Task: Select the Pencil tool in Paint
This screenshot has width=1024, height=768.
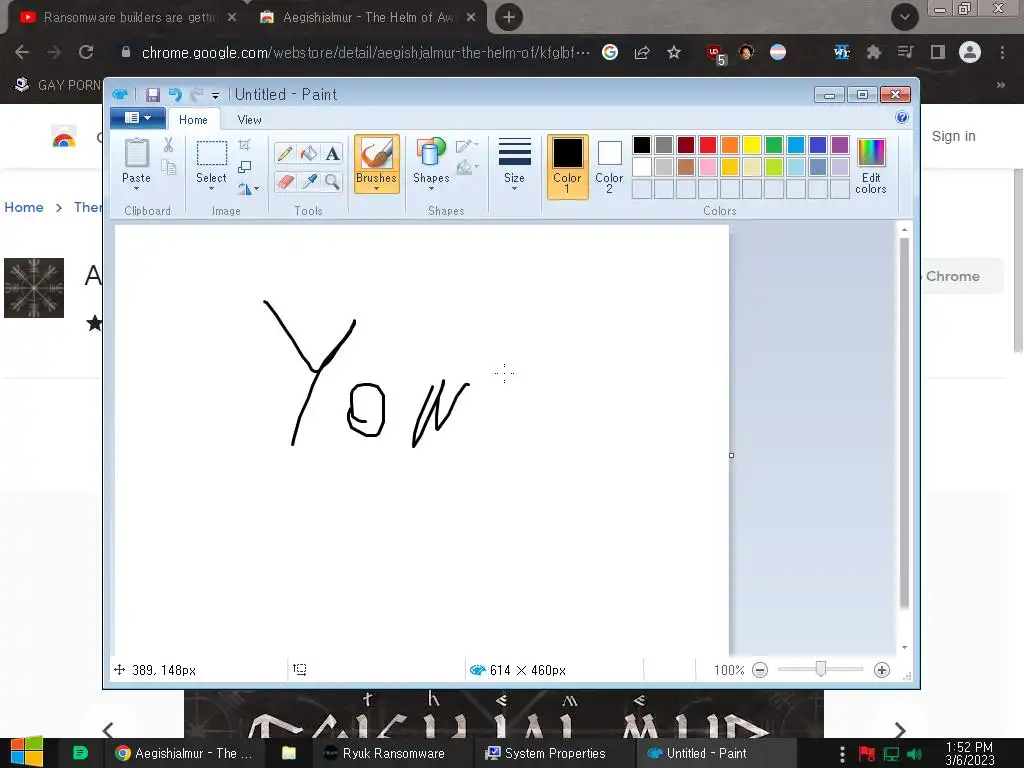Action: (x=285, y=153)
